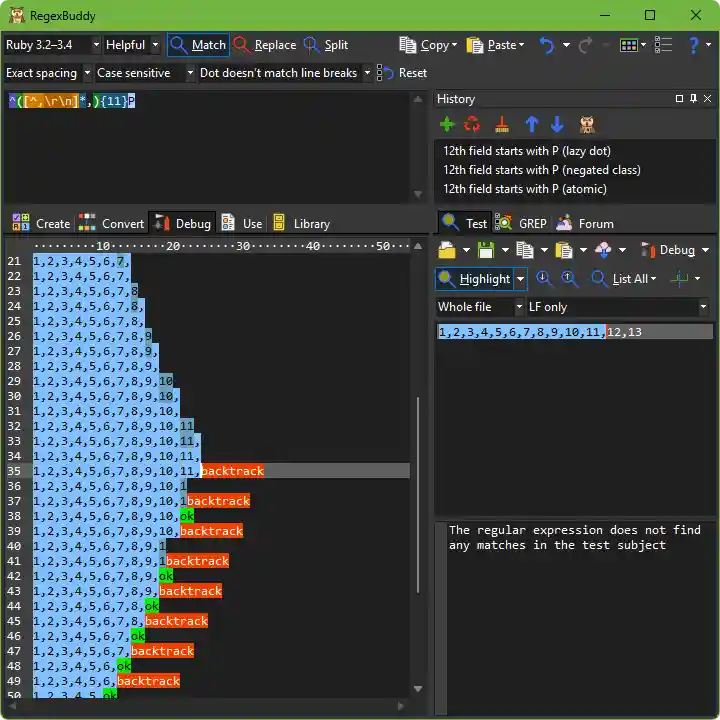Select '12th field starts with P (lazy dot)'

527,151
